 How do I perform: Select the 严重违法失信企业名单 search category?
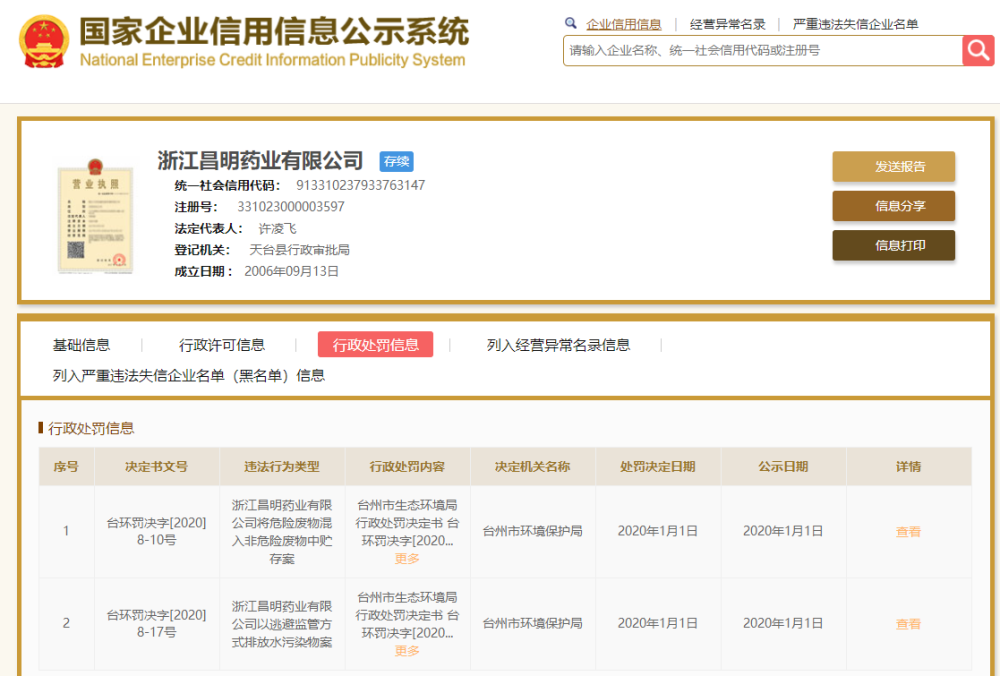coord(855,24)
